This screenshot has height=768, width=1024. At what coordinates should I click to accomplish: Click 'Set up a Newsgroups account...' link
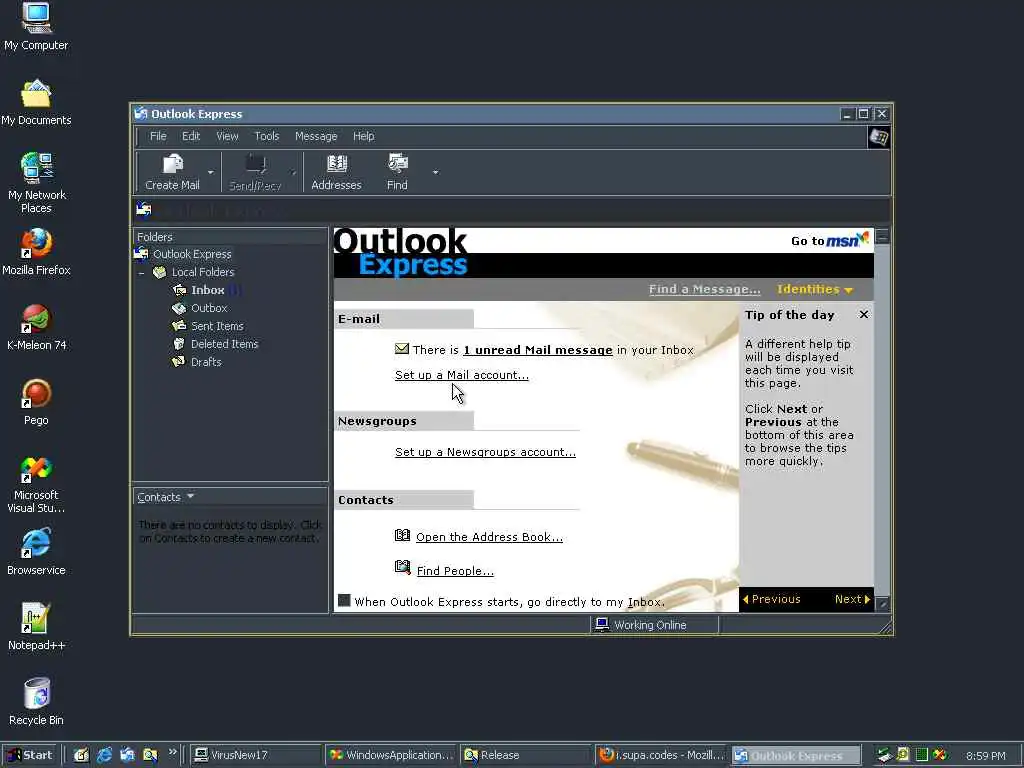point(485,452)
